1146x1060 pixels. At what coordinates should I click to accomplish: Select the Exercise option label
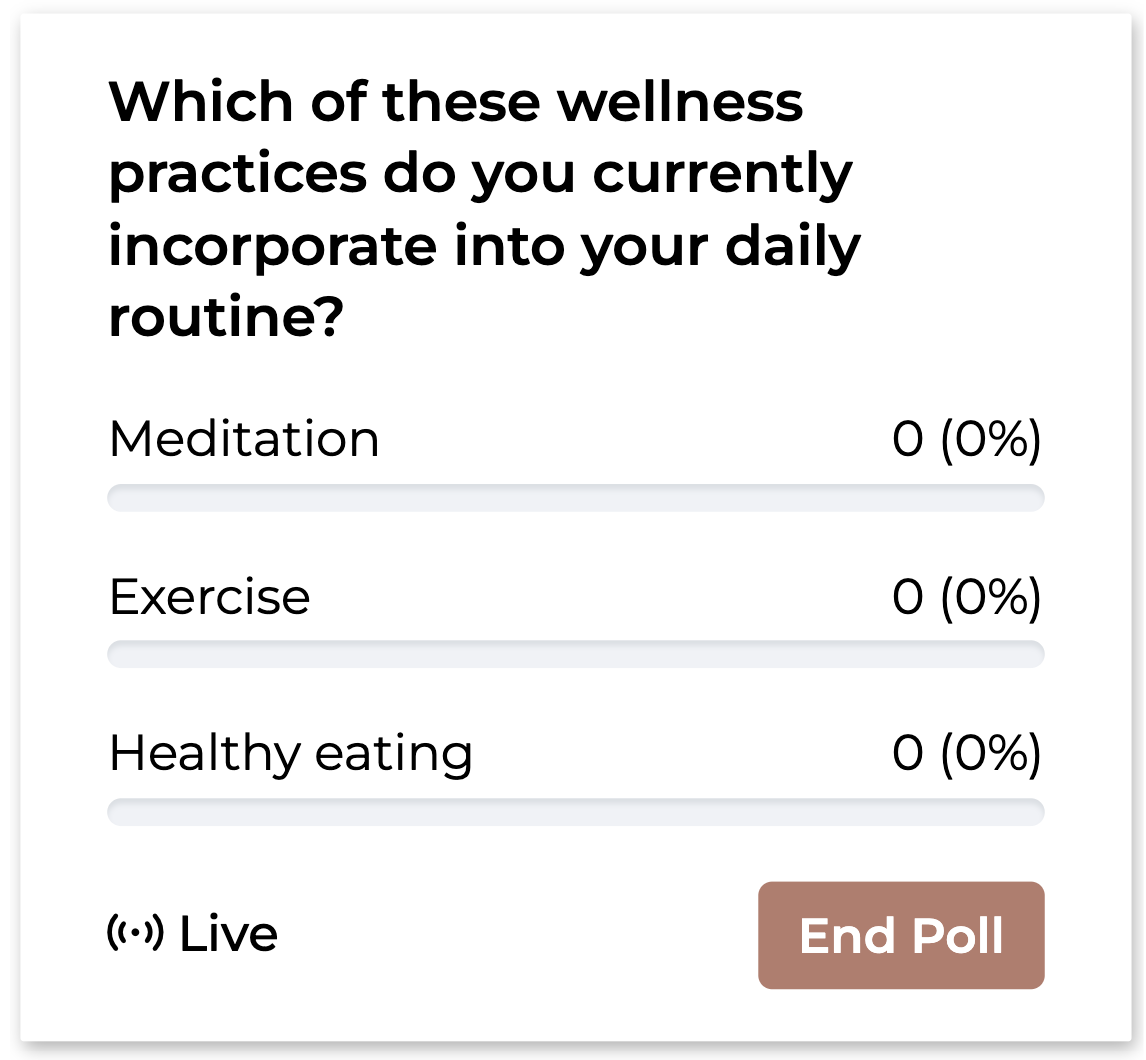[x=209, y=597]
